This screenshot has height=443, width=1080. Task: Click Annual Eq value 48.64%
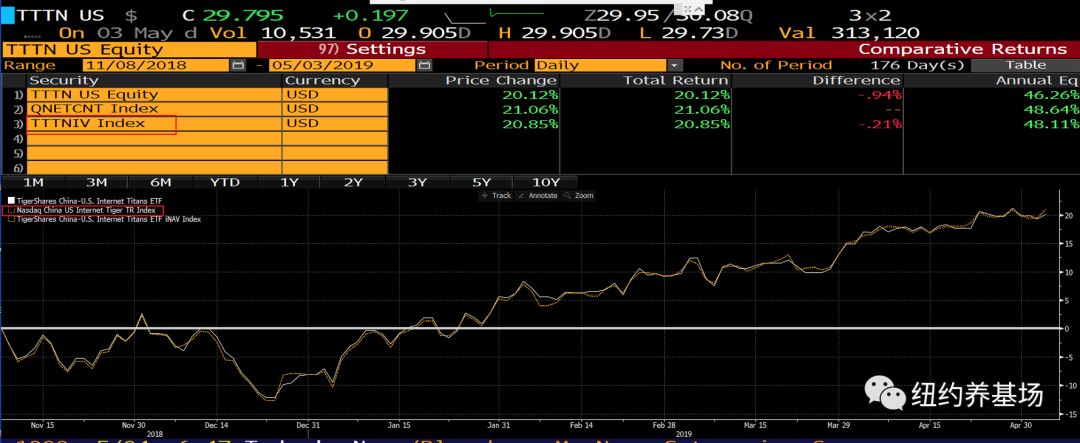[1051, 109]
